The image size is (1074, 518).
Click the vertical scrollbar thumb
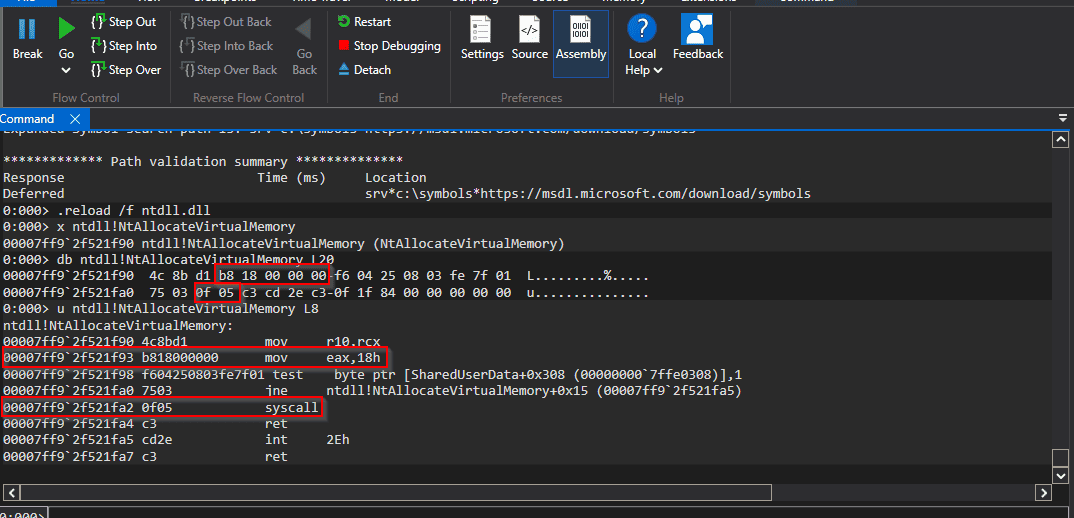(x=1060, y=457)
